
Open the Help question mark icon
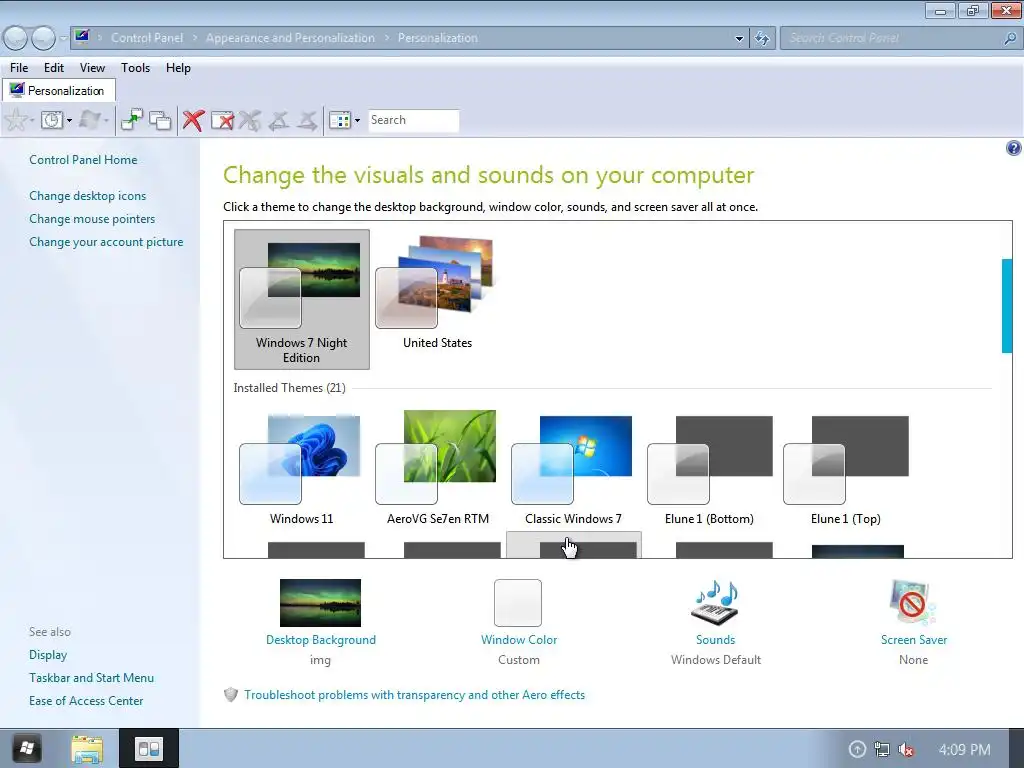(x=1013, y=148)
